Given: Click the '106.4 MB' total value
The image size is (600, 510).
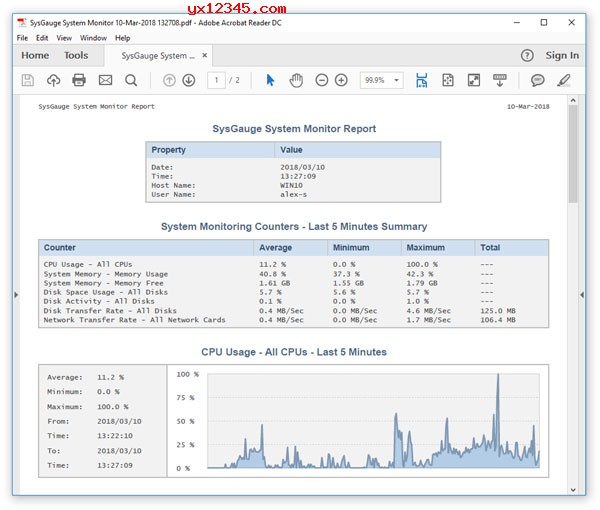Looking at the screenshot, I should (498, 320).
